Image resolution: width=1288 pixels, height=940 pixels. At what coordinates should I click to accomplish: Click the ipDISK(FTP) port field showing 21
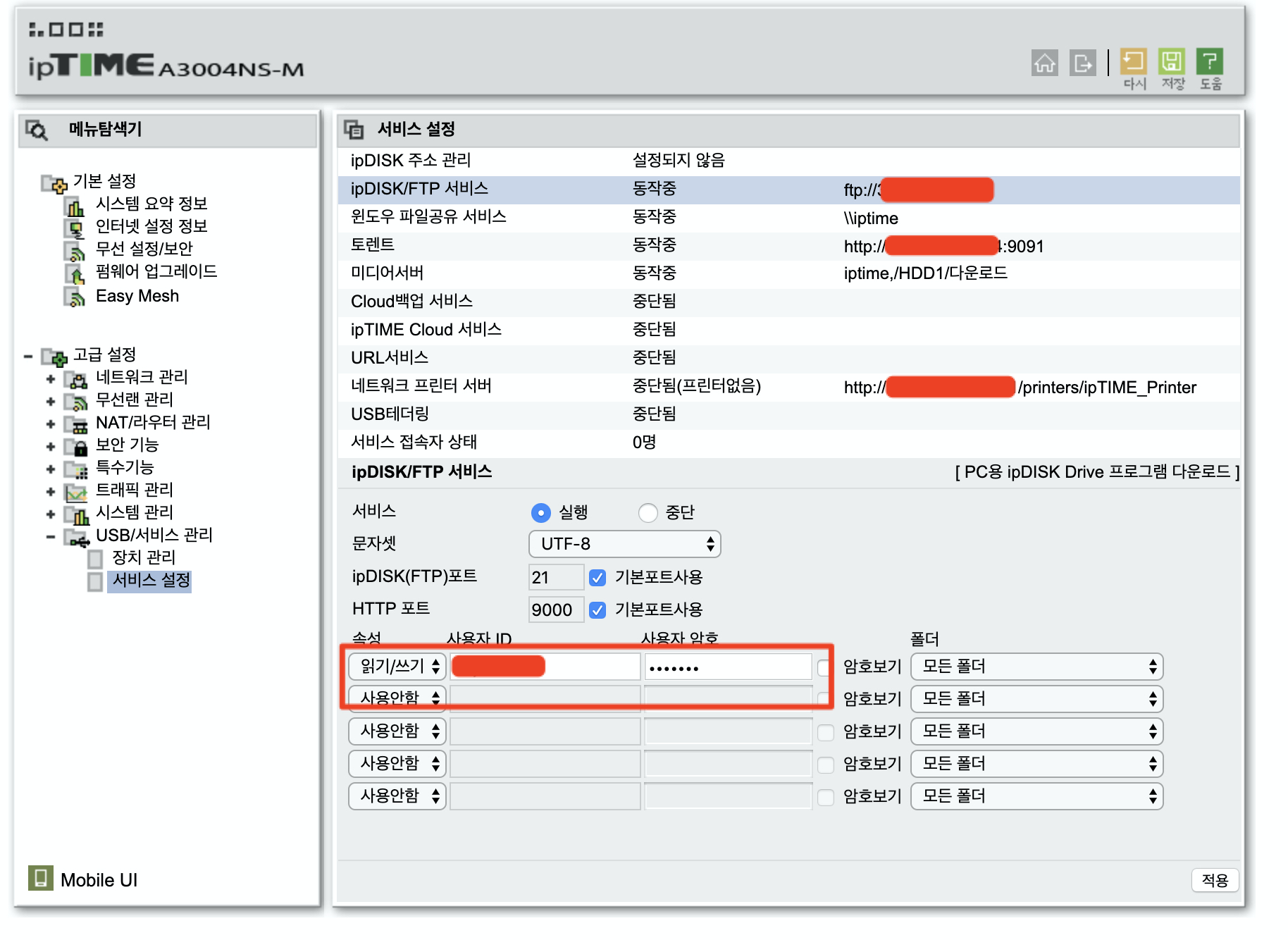click(556, 578)
